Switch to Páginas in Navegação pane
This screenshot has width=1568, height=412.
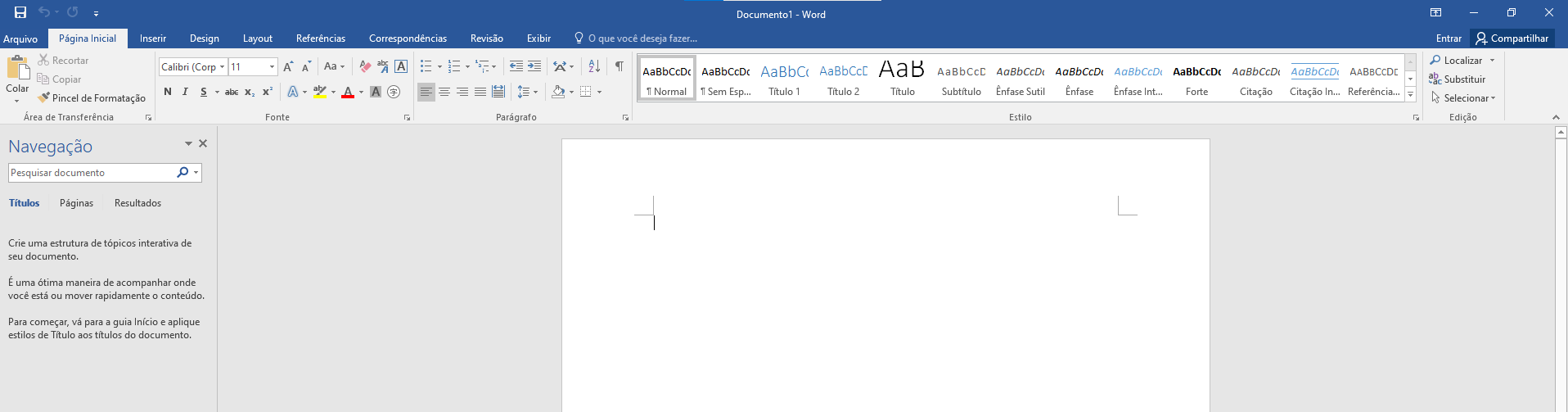76,203
